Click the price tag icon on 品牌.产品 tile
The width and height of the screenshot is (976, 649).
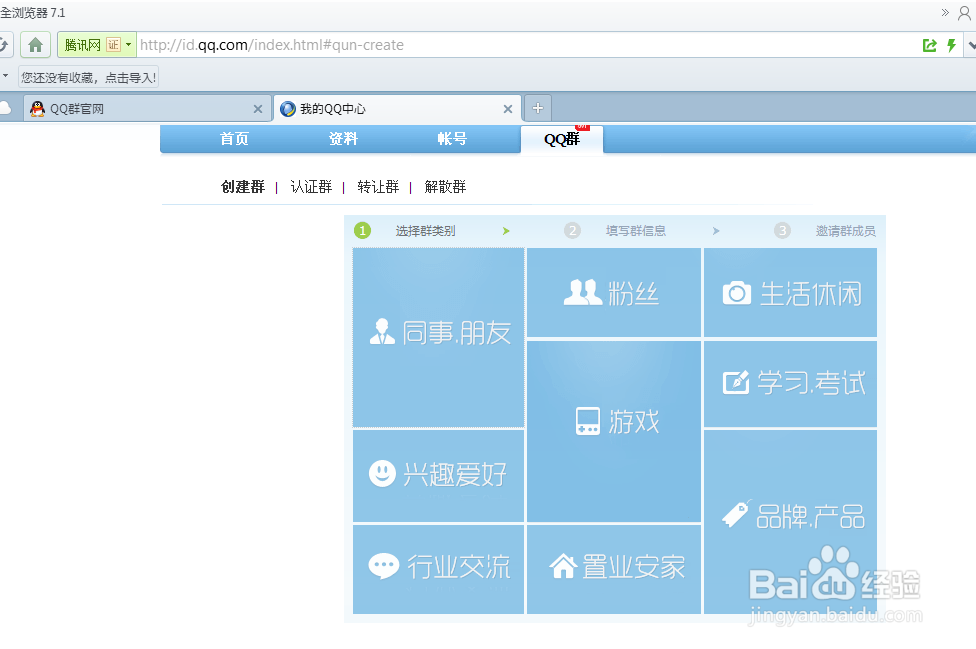tap(736, 513)
